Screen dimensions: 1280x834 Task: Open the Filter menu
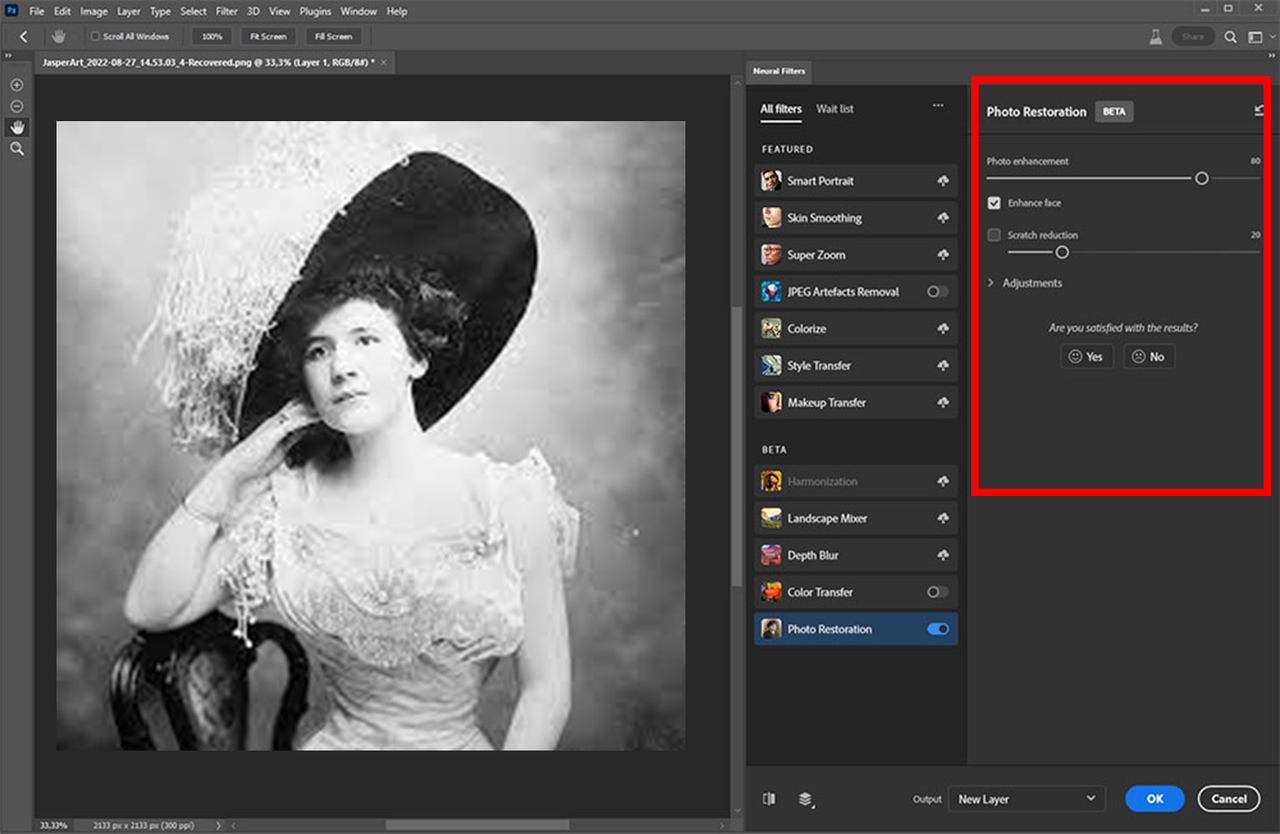tap(226, 11)
